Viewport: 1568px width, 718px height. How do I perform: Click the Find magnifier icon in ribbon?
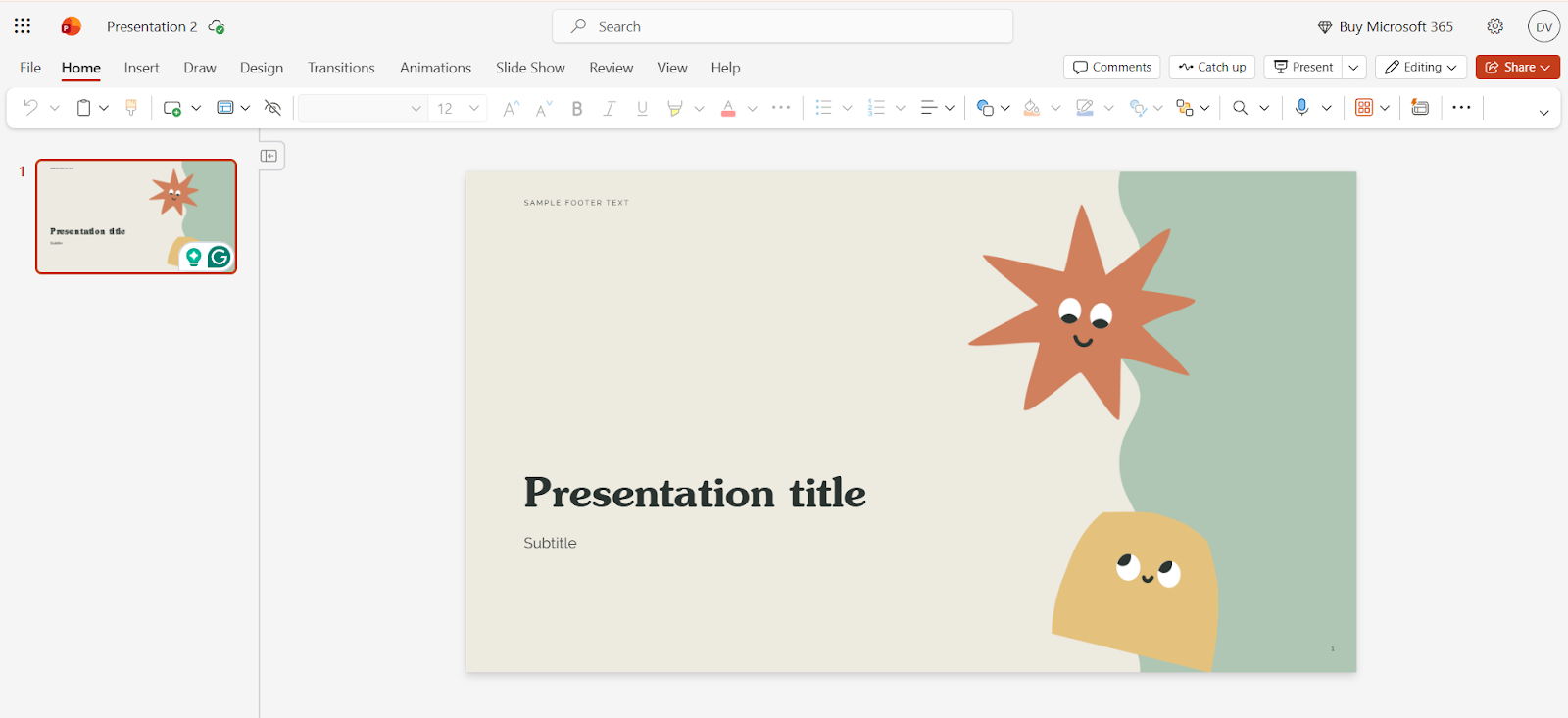tap(1241, 108)
